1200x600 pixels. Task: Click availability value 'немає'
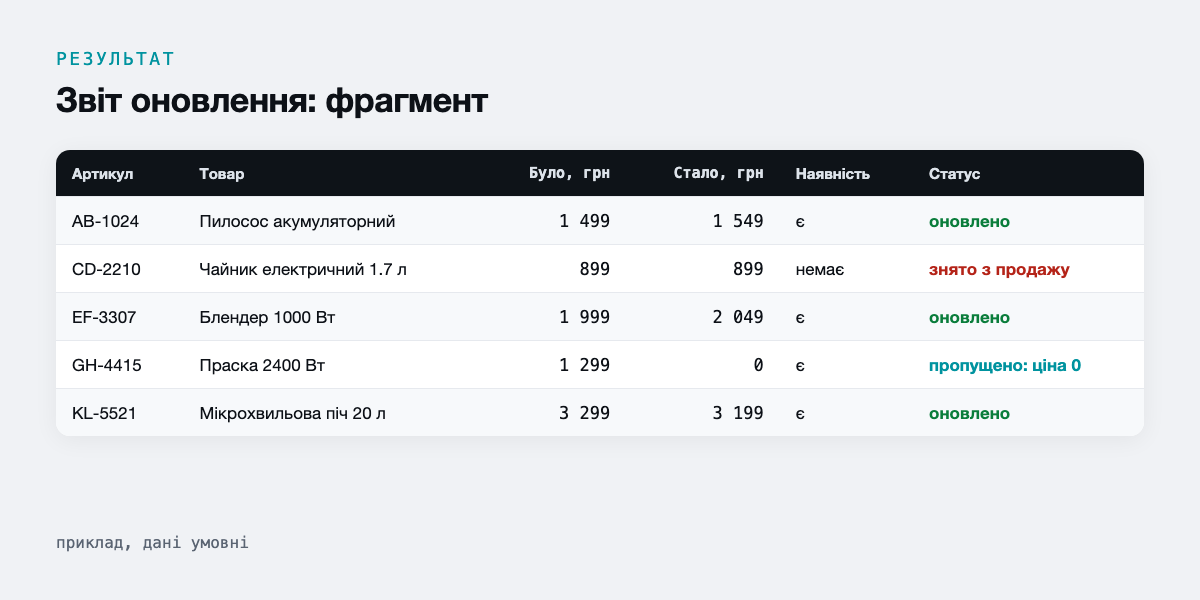820,269
